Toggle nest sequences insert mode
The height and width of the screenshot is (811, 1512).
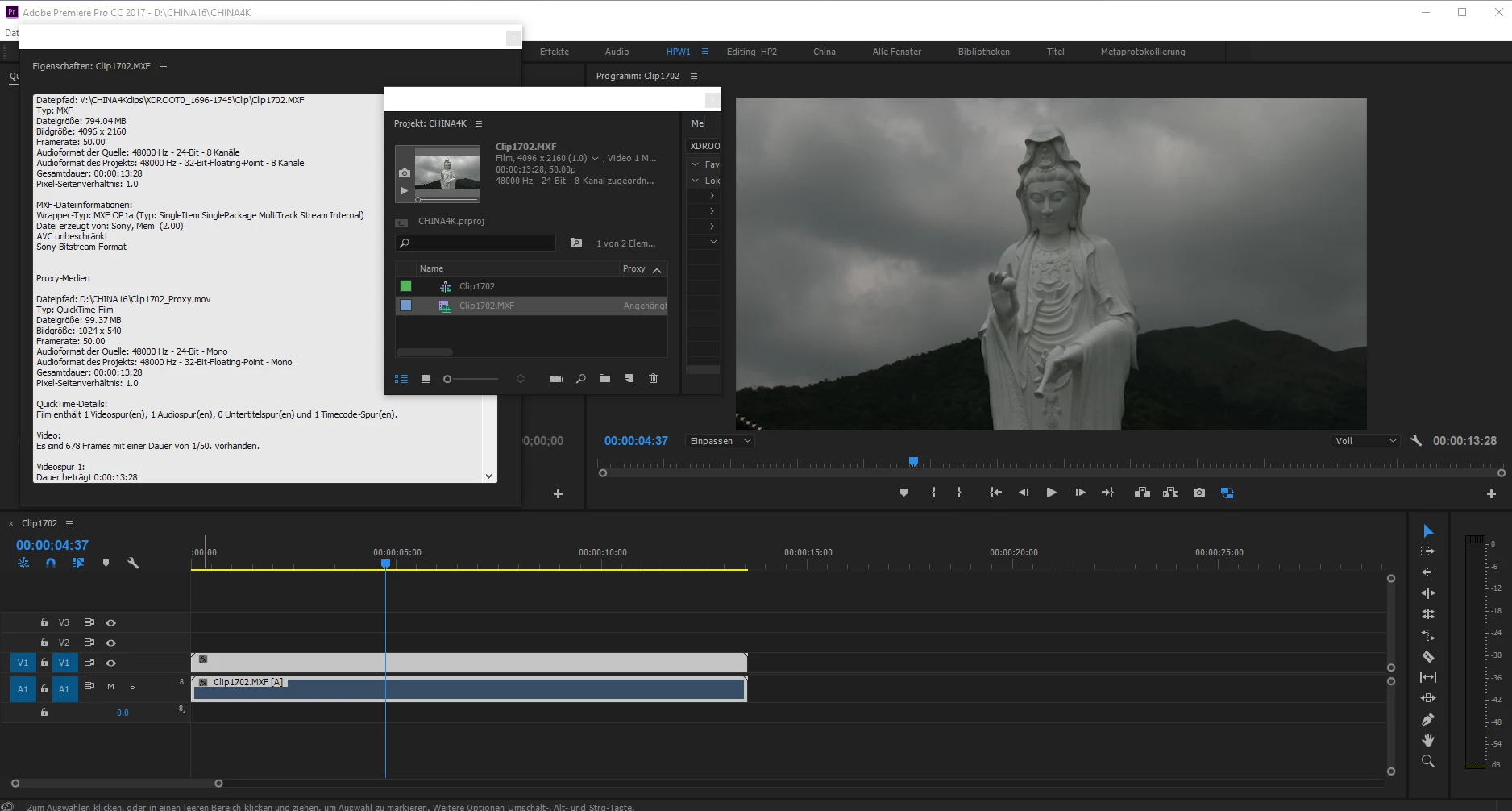pyautogui.click(x=23, y=563)
